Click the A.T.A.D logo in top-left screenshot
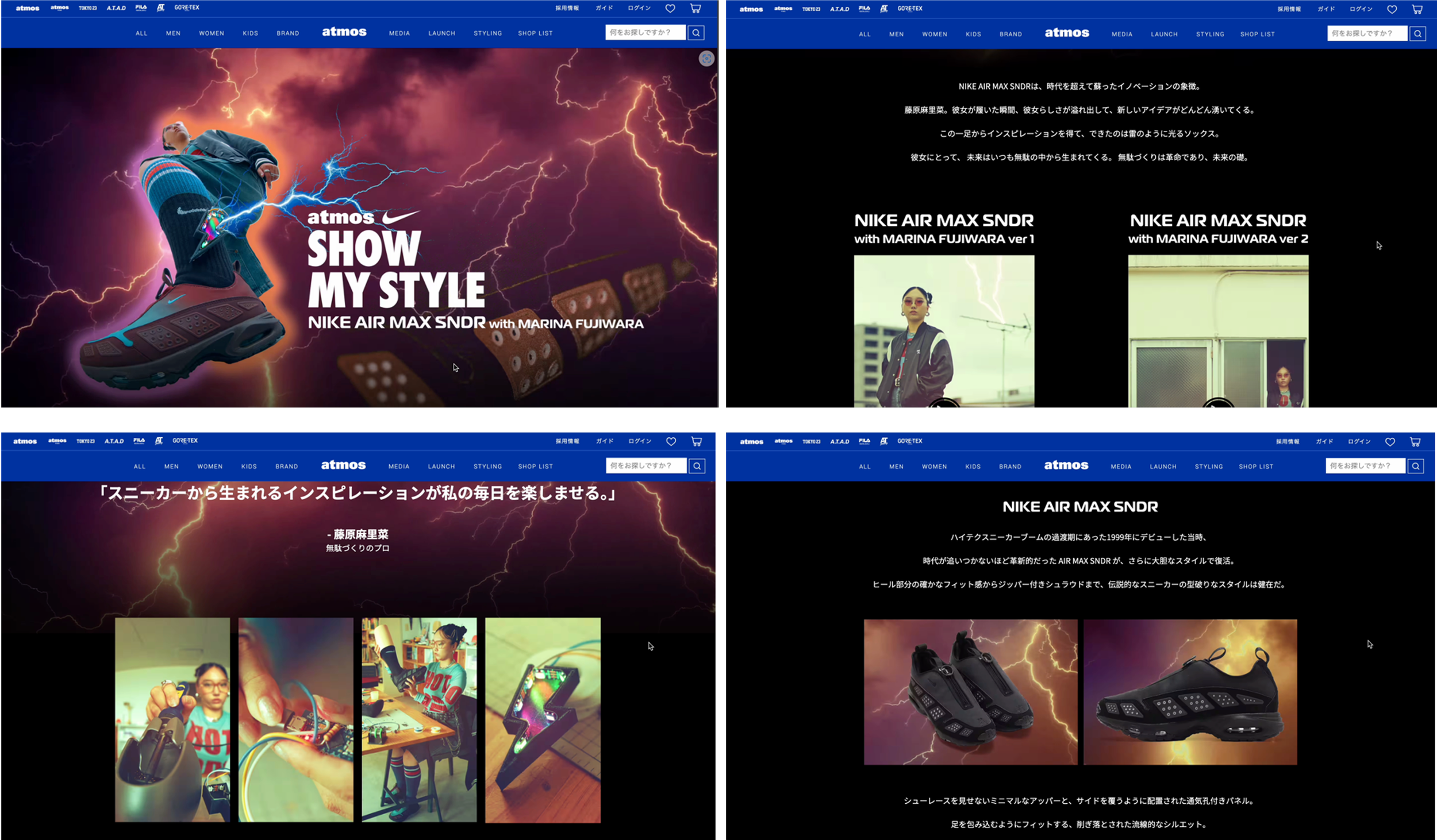Image resolution: width=1437 pixels, height=840 pixels. click(x=116, y=8)
